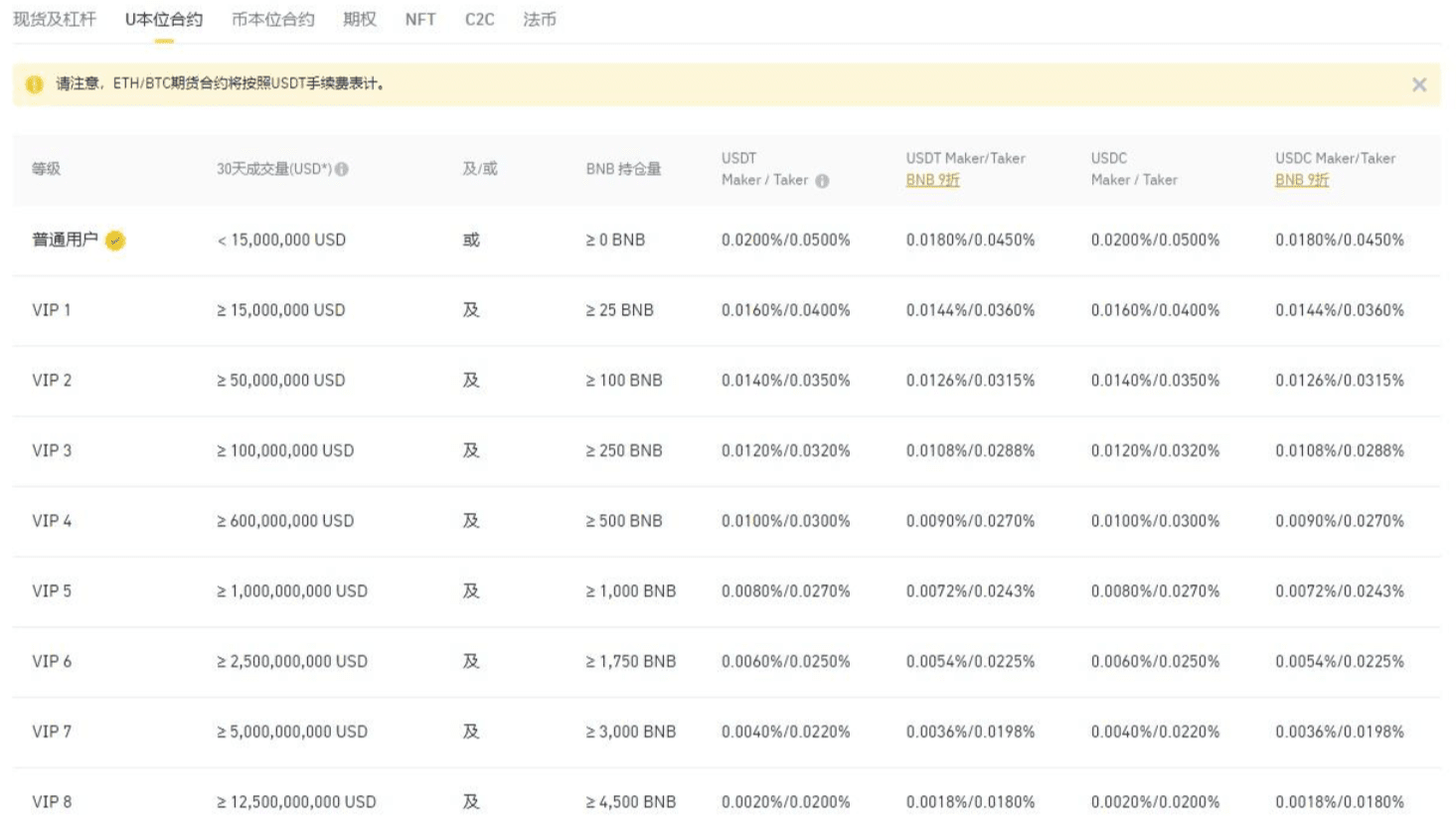Select the 法币 tab
The image size is (1456, 825).
(540, 20)
